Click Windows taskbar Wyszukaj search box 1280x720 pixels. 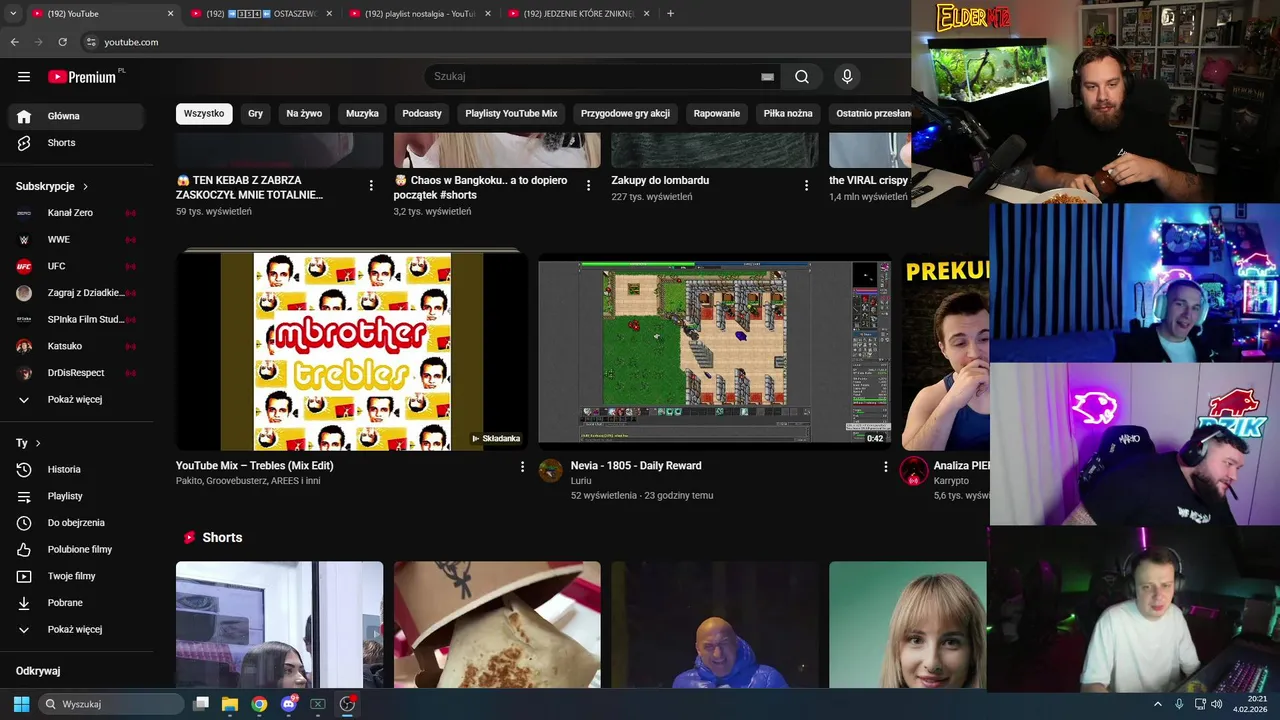[111, 704]
